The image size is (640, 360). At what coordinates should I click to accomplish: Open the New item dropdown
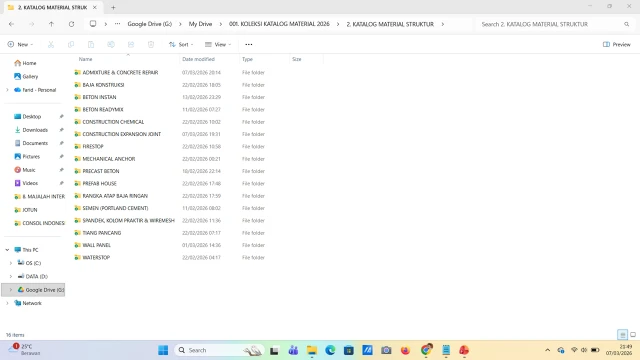coord(20,44)
